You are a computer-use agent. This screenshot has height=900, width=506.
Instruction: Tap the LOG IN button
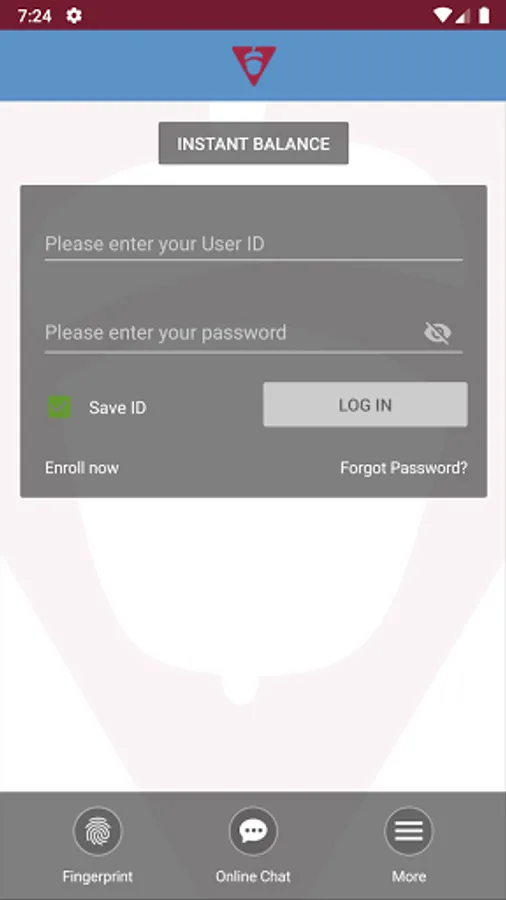coord(365,405)
